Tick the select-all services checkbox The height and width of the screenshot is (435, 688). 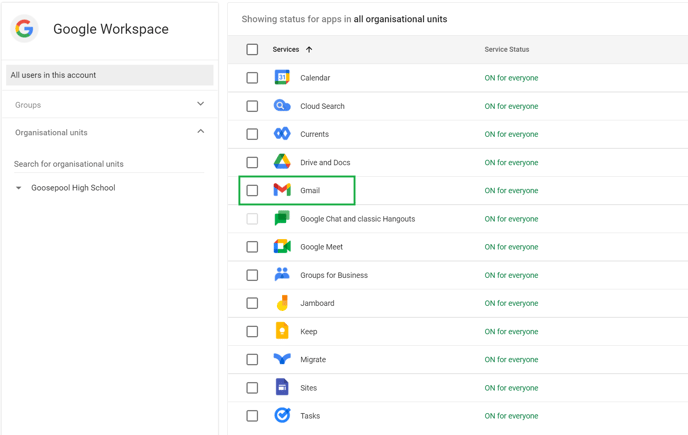252,49
